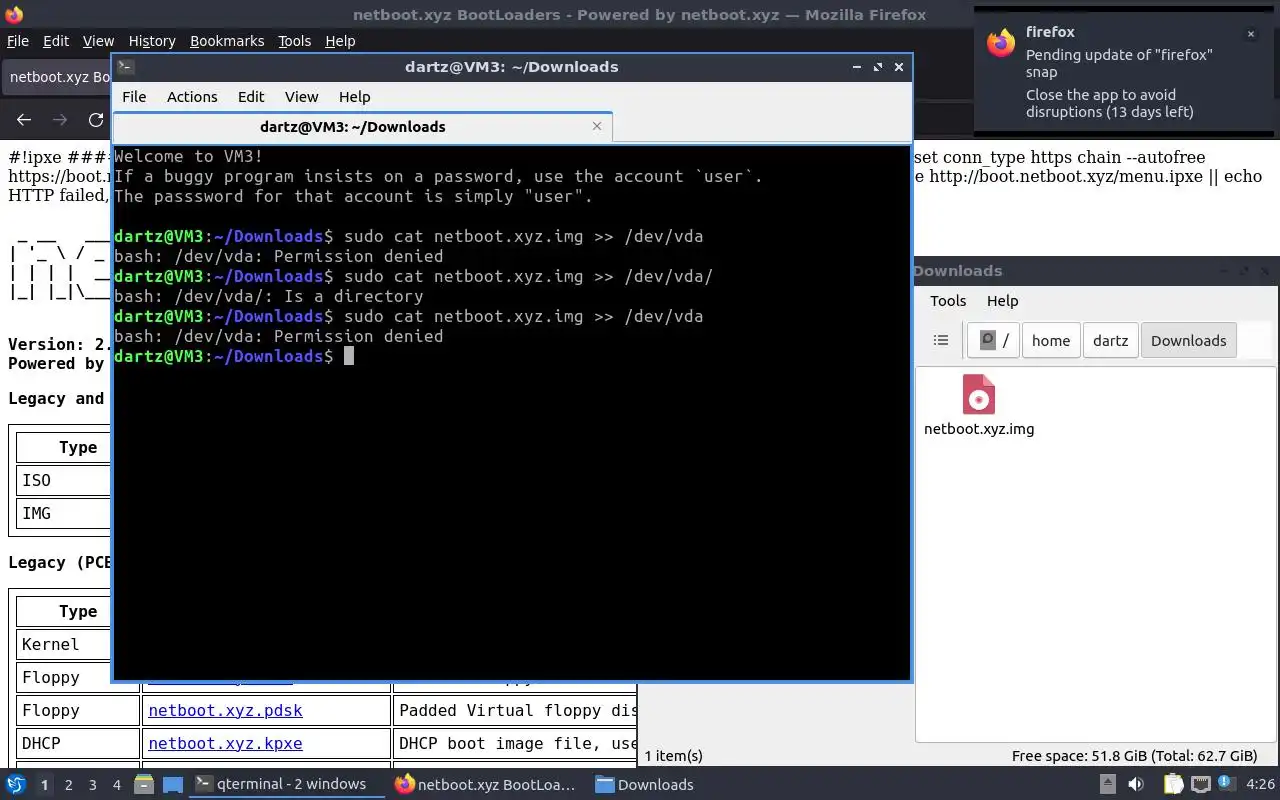Go to home folder in path bar
Screen dimensions: 1280x800
click(1051, 340)
